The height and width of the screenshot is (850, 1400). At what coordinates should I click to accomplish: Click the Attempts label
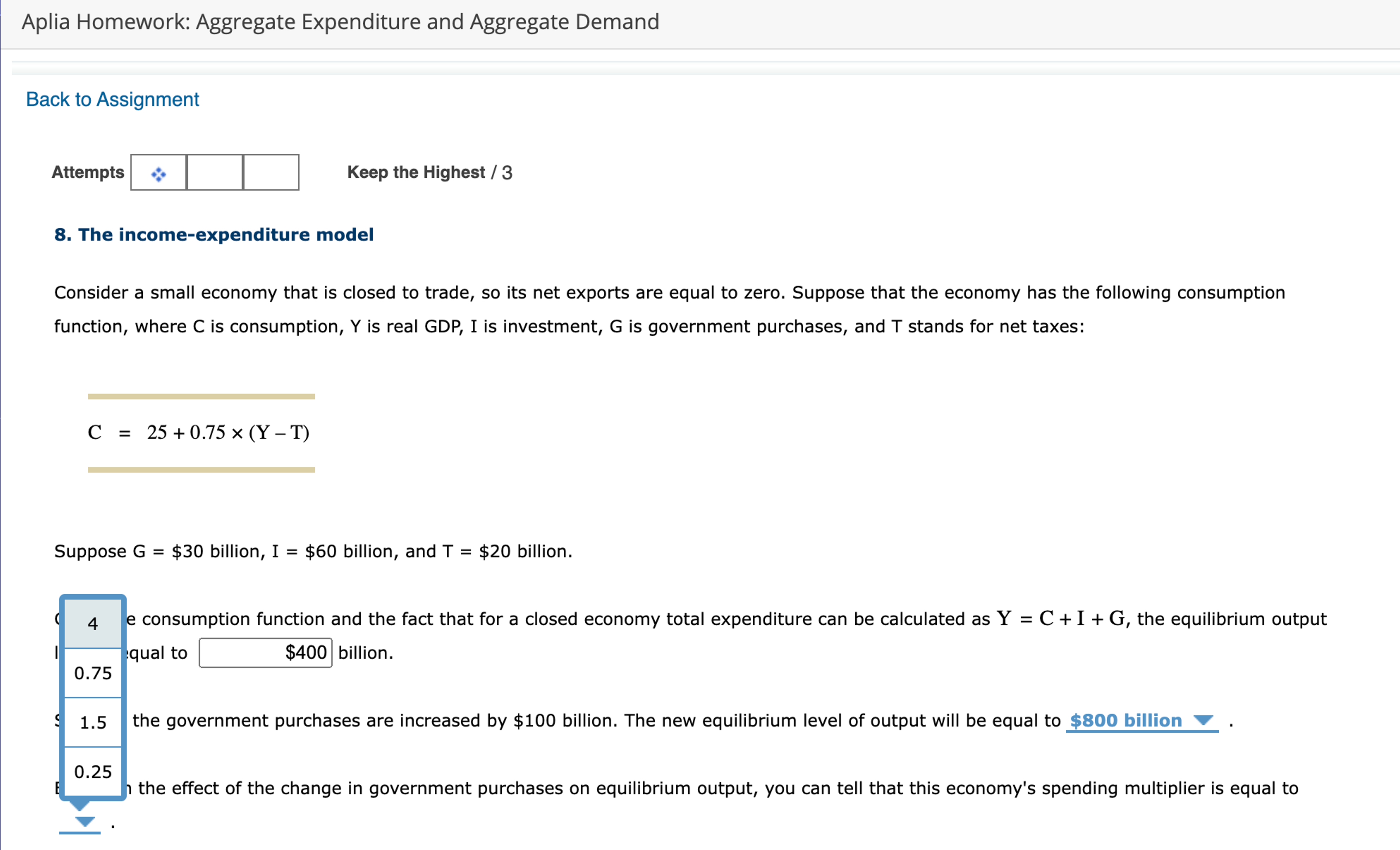[x=87, y=172]
